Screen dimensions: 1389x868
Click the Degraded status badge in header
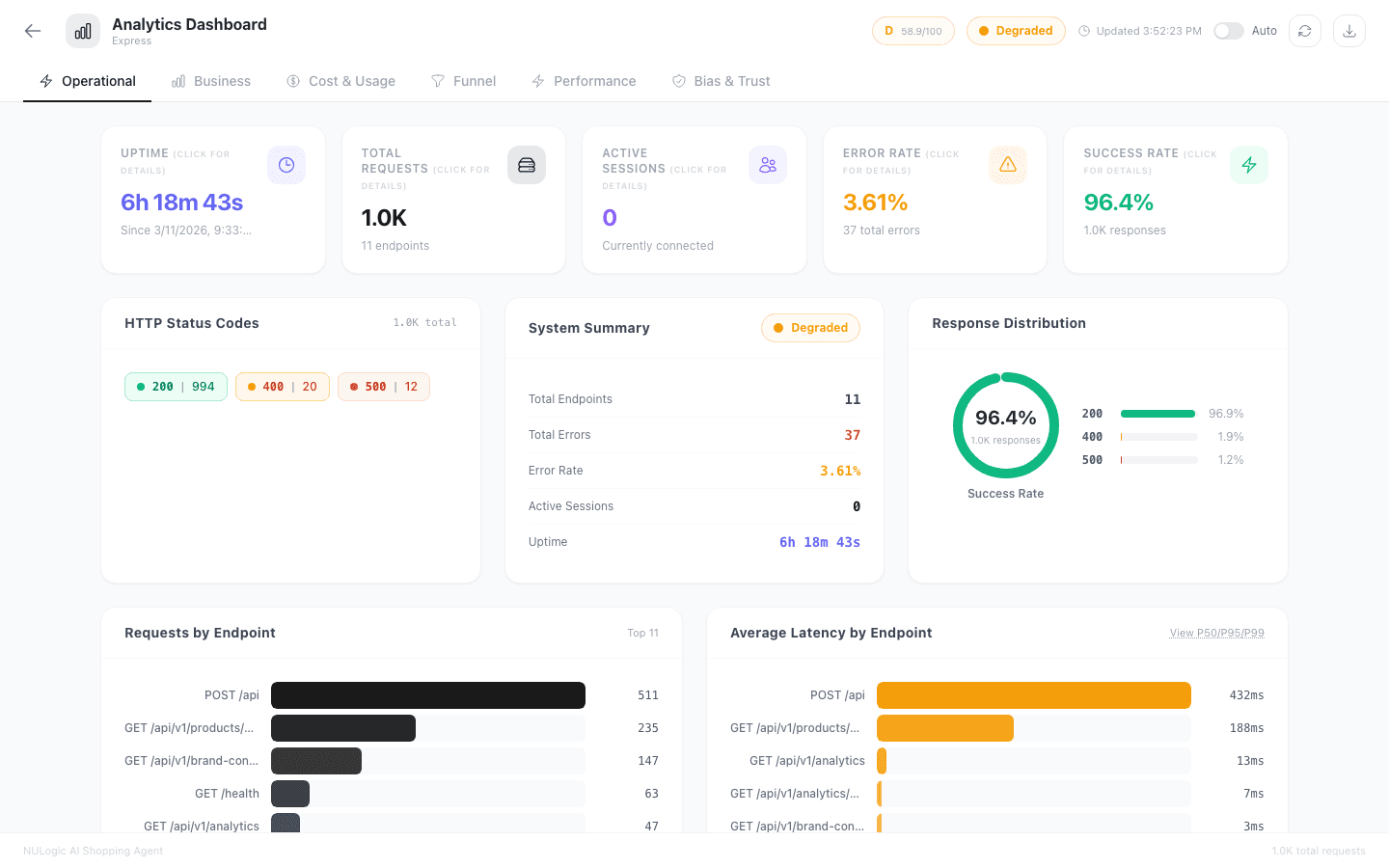coord(1016,31)
